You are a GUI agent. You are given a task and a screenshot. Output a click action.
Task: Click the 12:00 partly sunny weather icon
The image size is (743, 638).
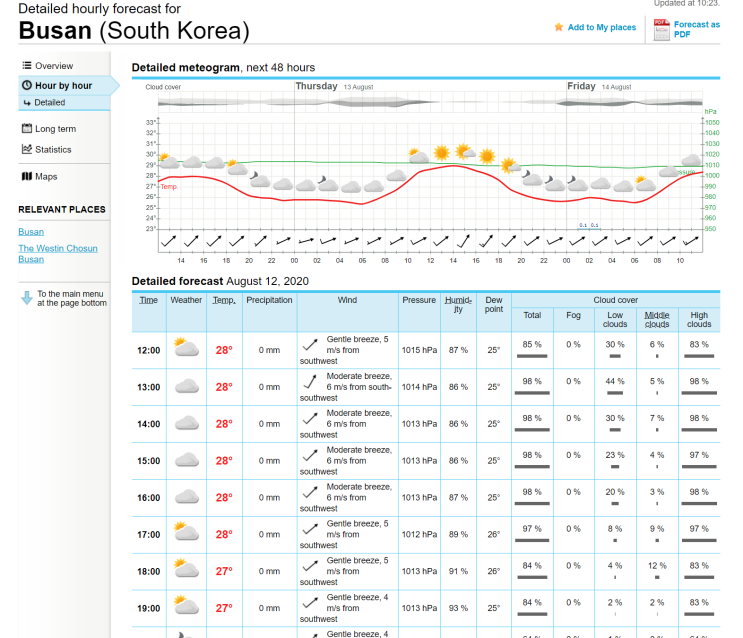click(x=186, y=347)
